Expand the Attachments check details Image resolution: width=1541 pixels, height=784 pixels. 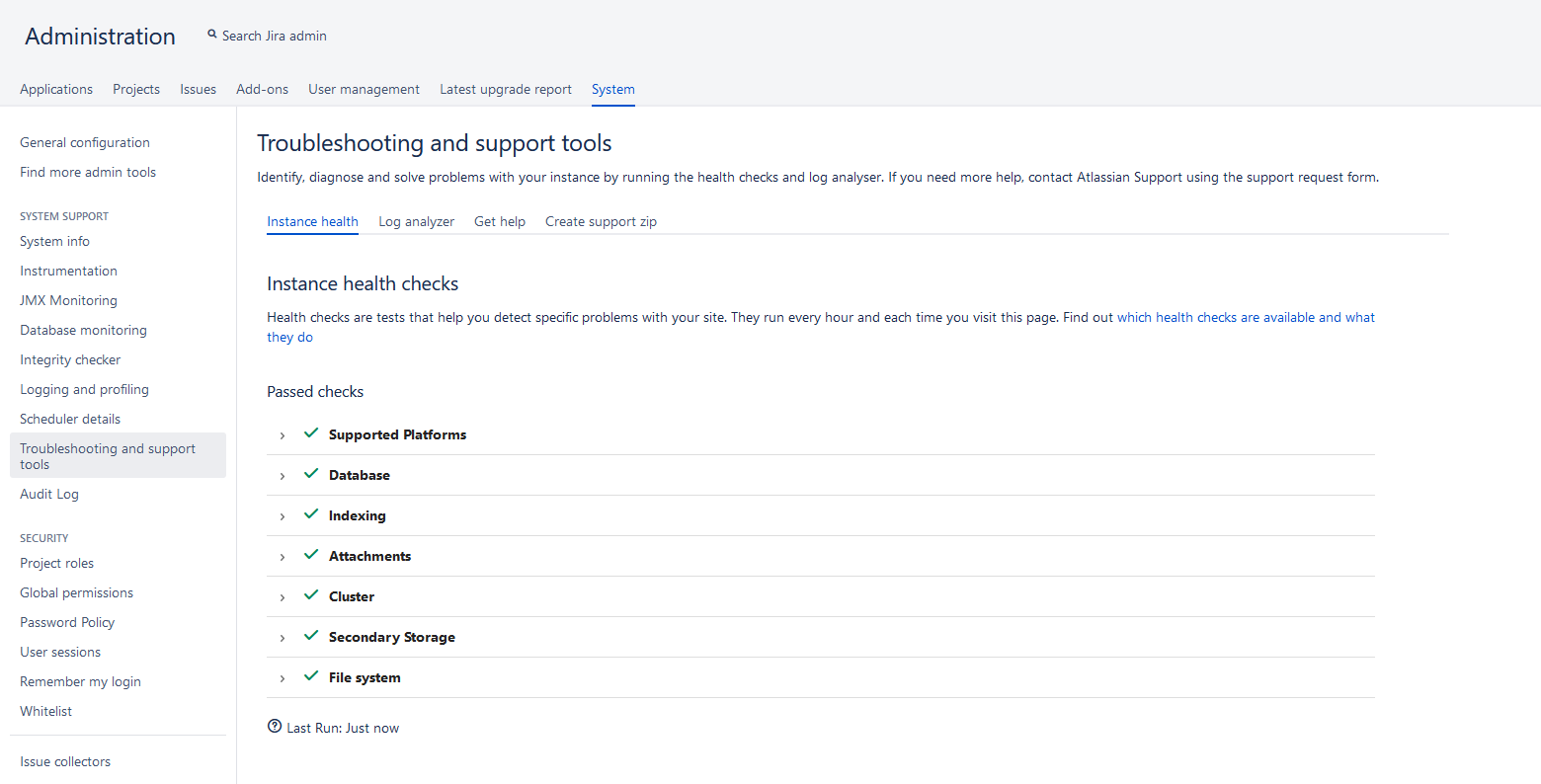(x=283, y=557)
